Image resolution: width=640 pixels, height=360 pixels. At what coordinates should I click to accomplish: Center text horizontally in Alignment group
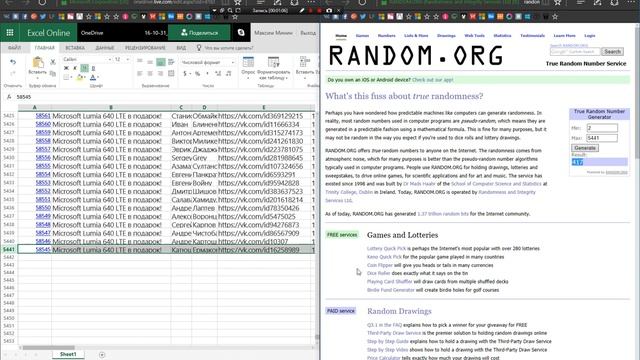[150, 73]
